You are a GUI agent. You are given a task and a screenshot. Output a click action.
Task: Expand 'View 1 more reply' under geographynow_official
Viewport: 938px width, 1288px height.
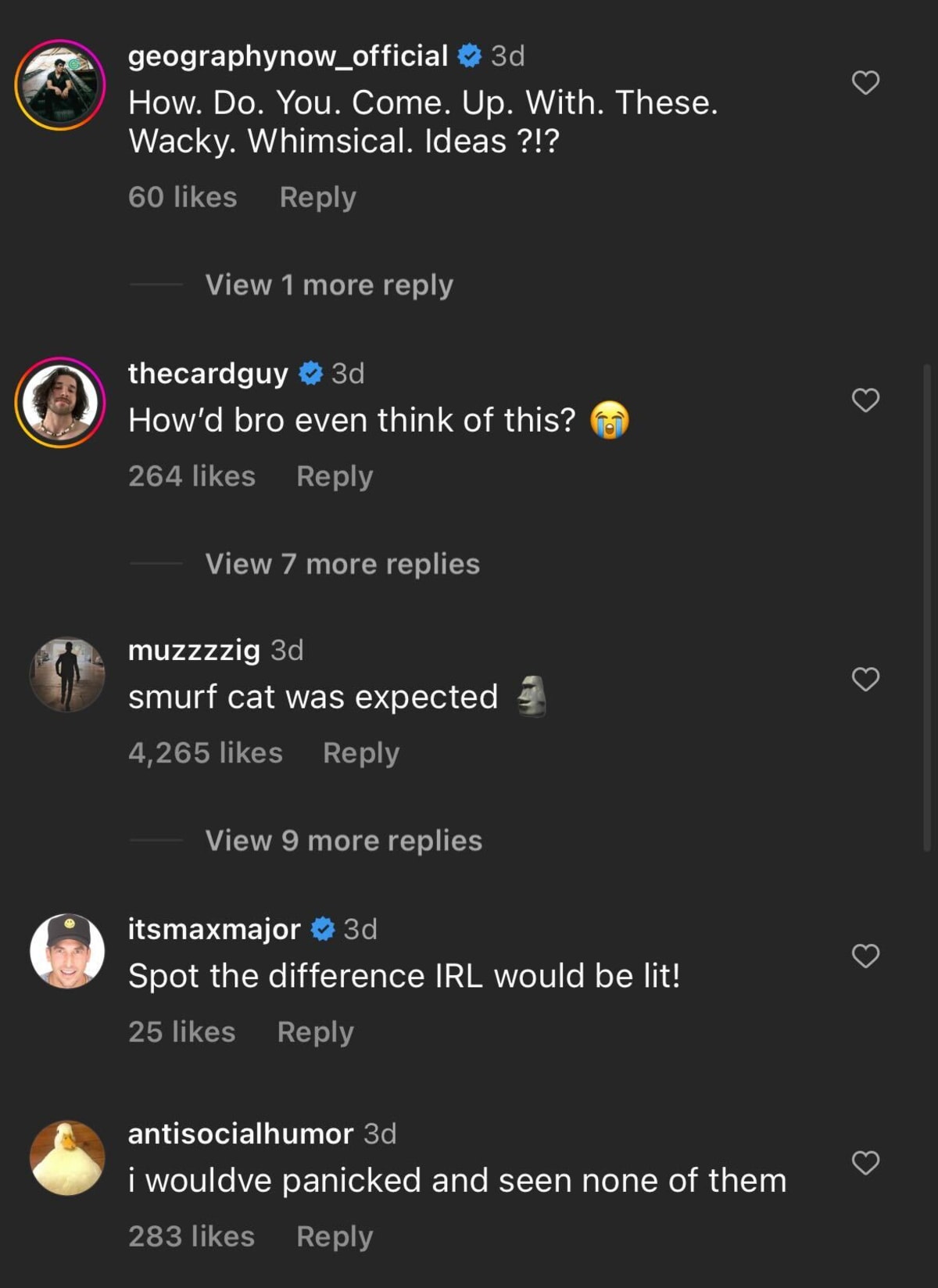click(x=328, y=285)
